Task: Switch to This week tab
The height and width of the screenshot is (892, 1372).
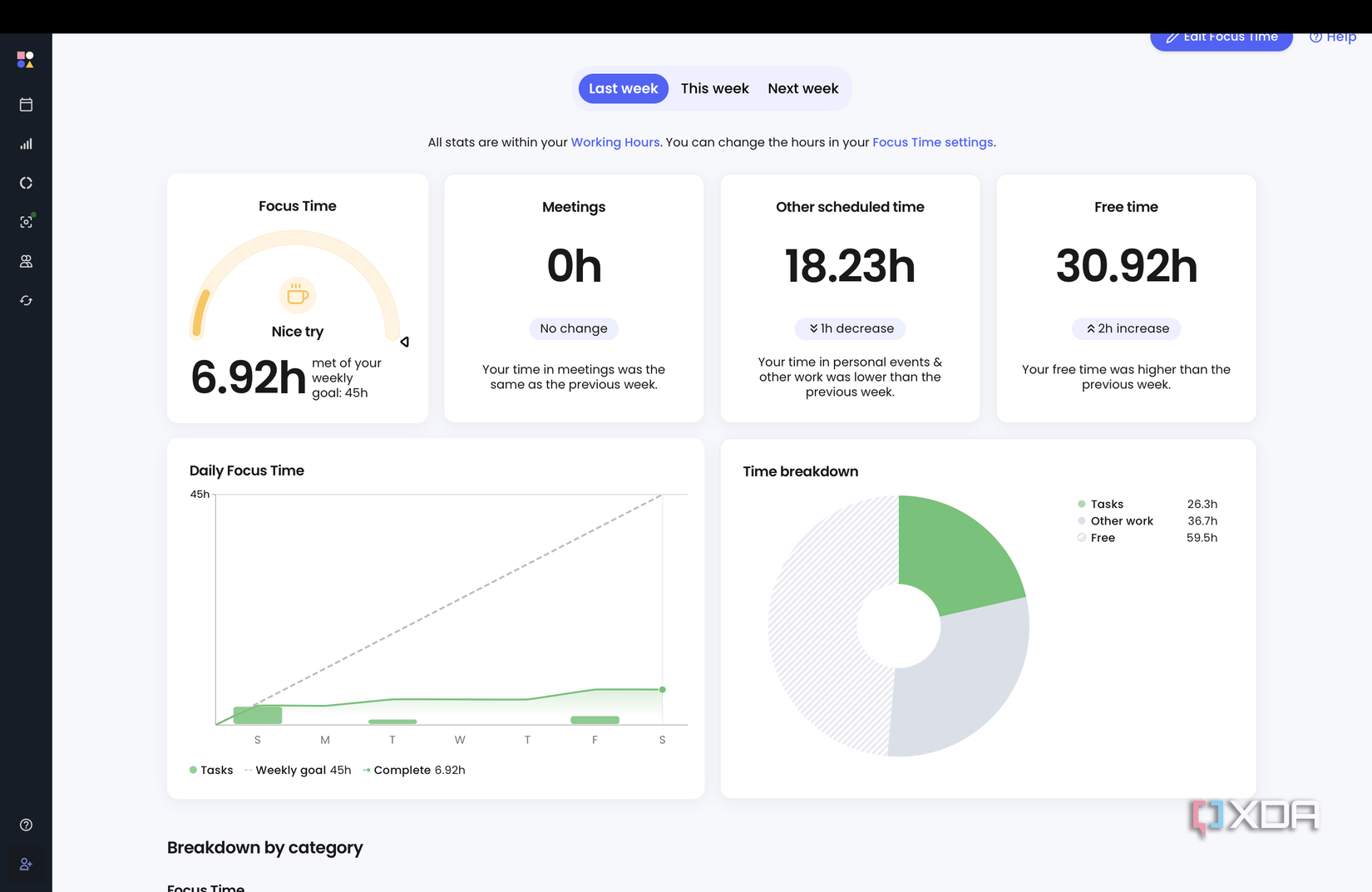Action: pyautogui.click(x=715, y=89)
